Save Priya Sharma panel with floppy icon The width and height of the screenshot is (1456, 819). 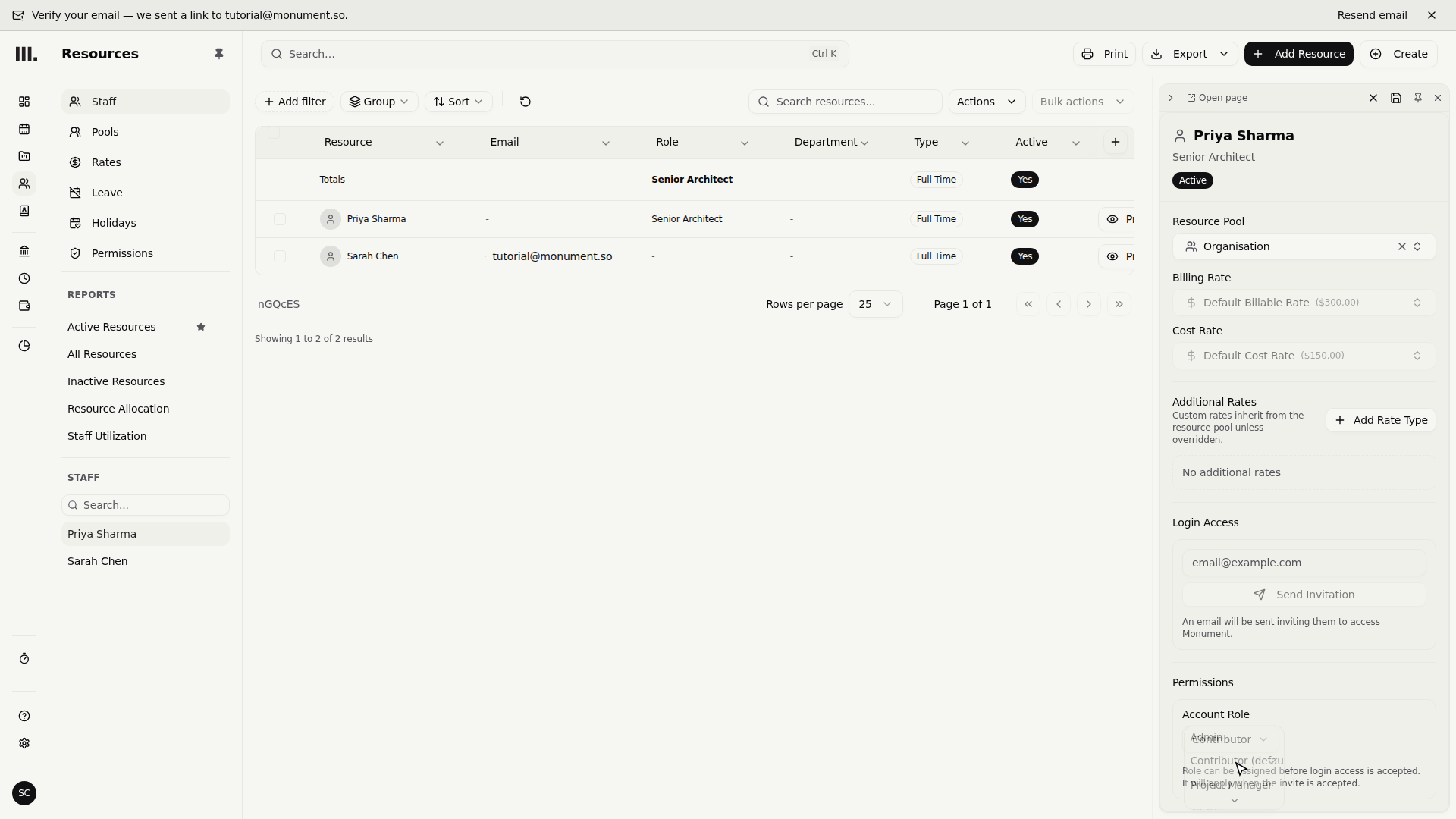(1396, 98)
